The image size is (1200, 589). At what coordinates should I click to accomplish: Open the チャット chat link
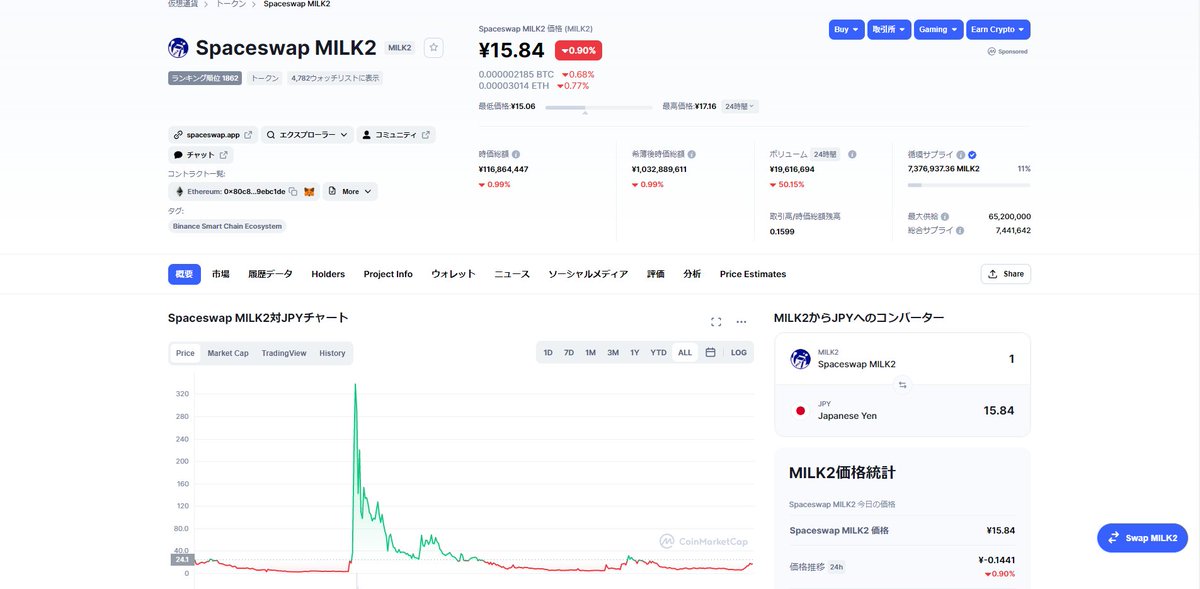(201, 155)
